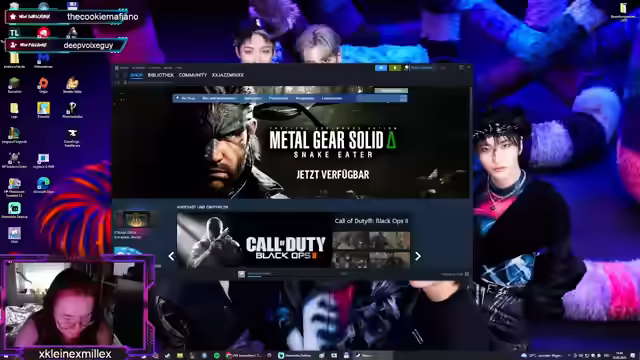The image size is (640, 360).
Task: Advance featured carousel with right arrow
Action: point(418,256)
